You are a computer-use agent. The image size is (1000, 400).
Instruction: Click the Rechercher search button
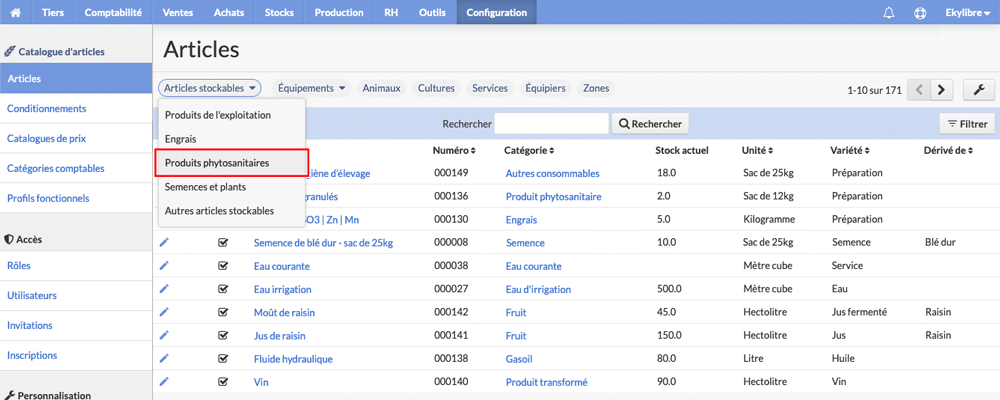(x=650, y=124)
